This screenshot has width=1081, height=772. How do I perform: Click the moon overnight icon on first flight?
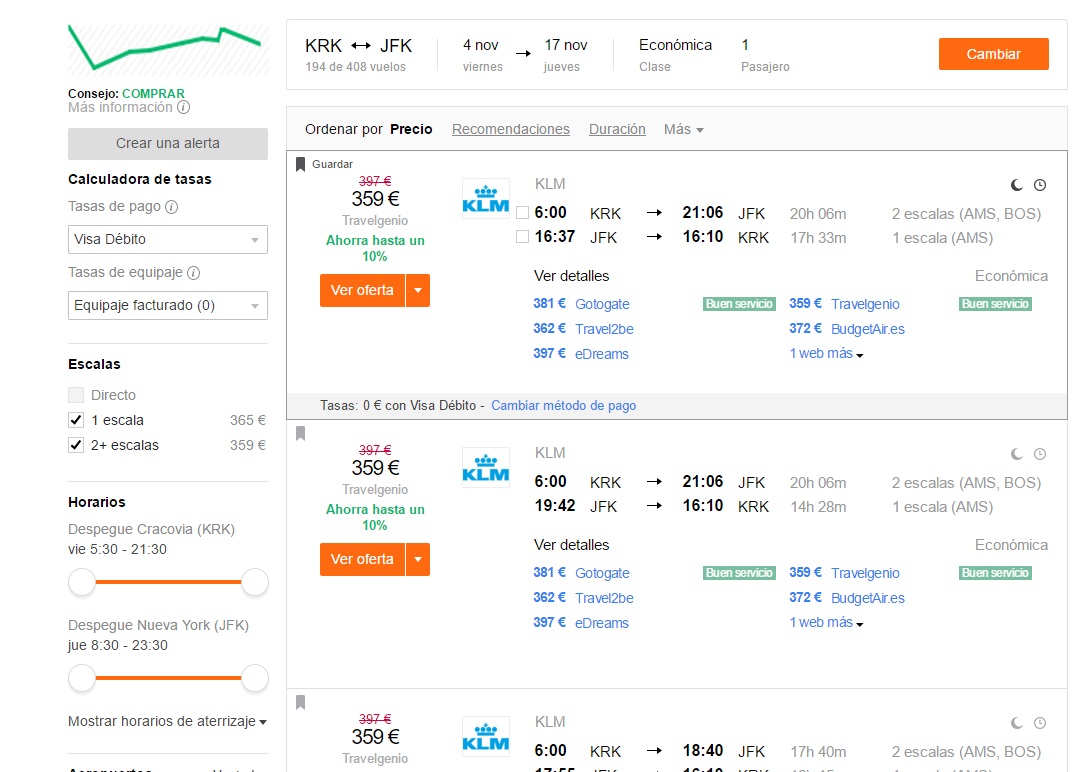pos(1016,185)
